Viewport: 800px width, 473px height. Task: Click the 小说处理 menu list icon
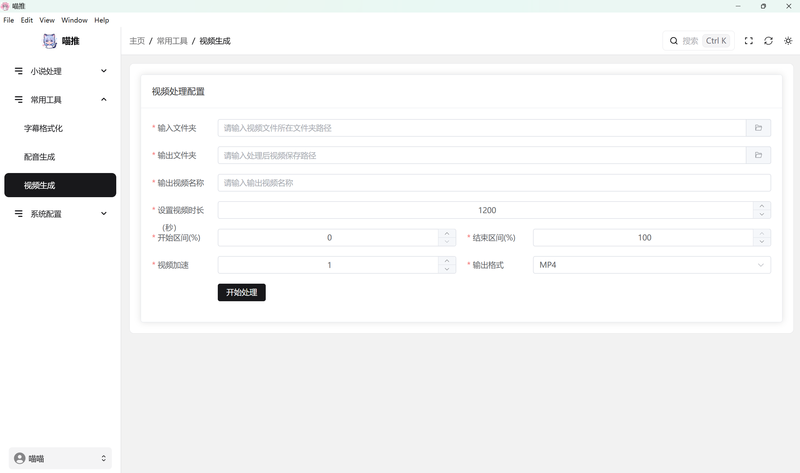click(x=19, y=71)
